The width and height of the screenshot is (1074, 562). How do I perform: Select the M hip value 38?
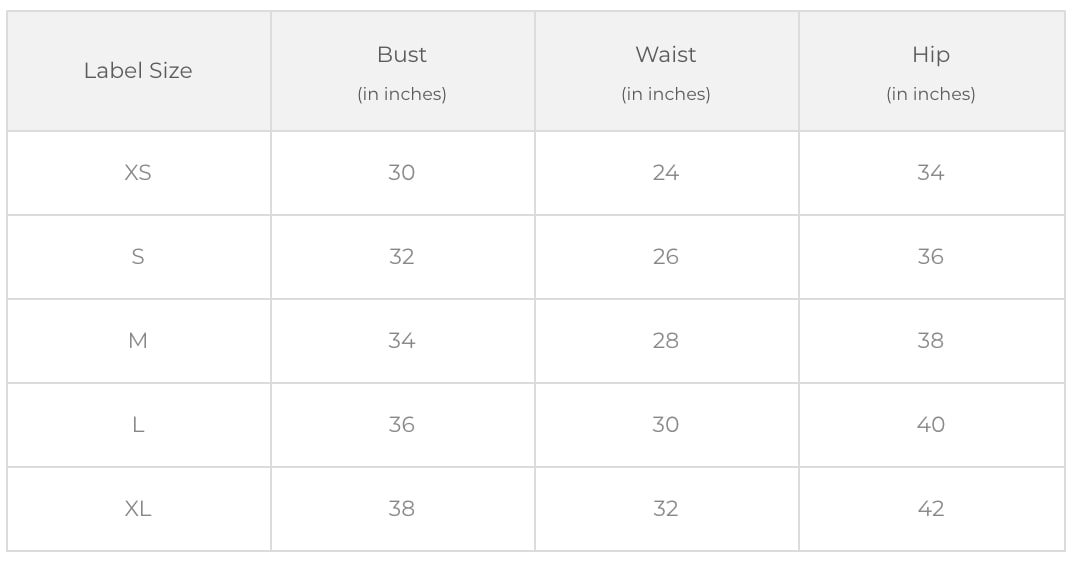931,341
